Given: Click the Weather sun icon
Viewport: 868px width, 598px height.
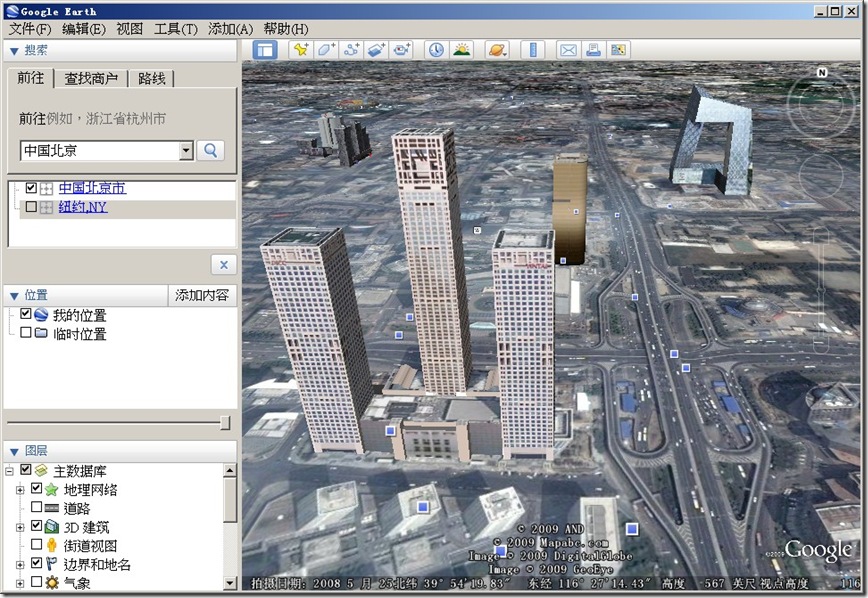Looking at the screenshot, I should 51,582.
